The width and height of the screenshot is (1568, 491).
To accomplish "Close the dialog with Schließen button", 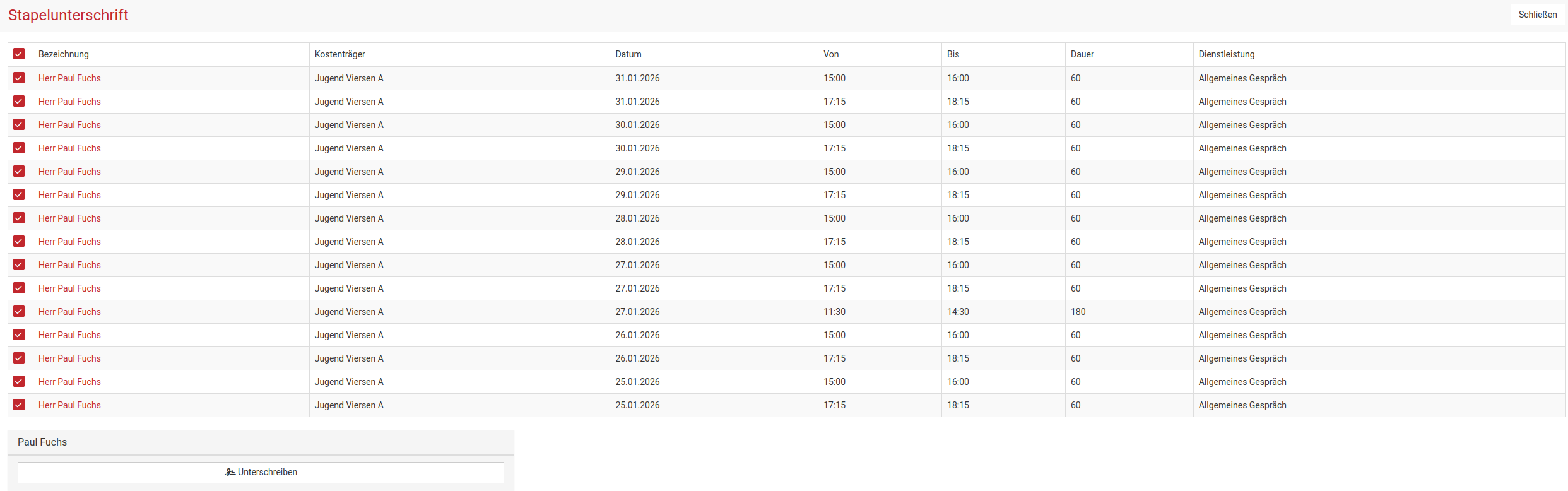I will click(x=1537, y=15).
